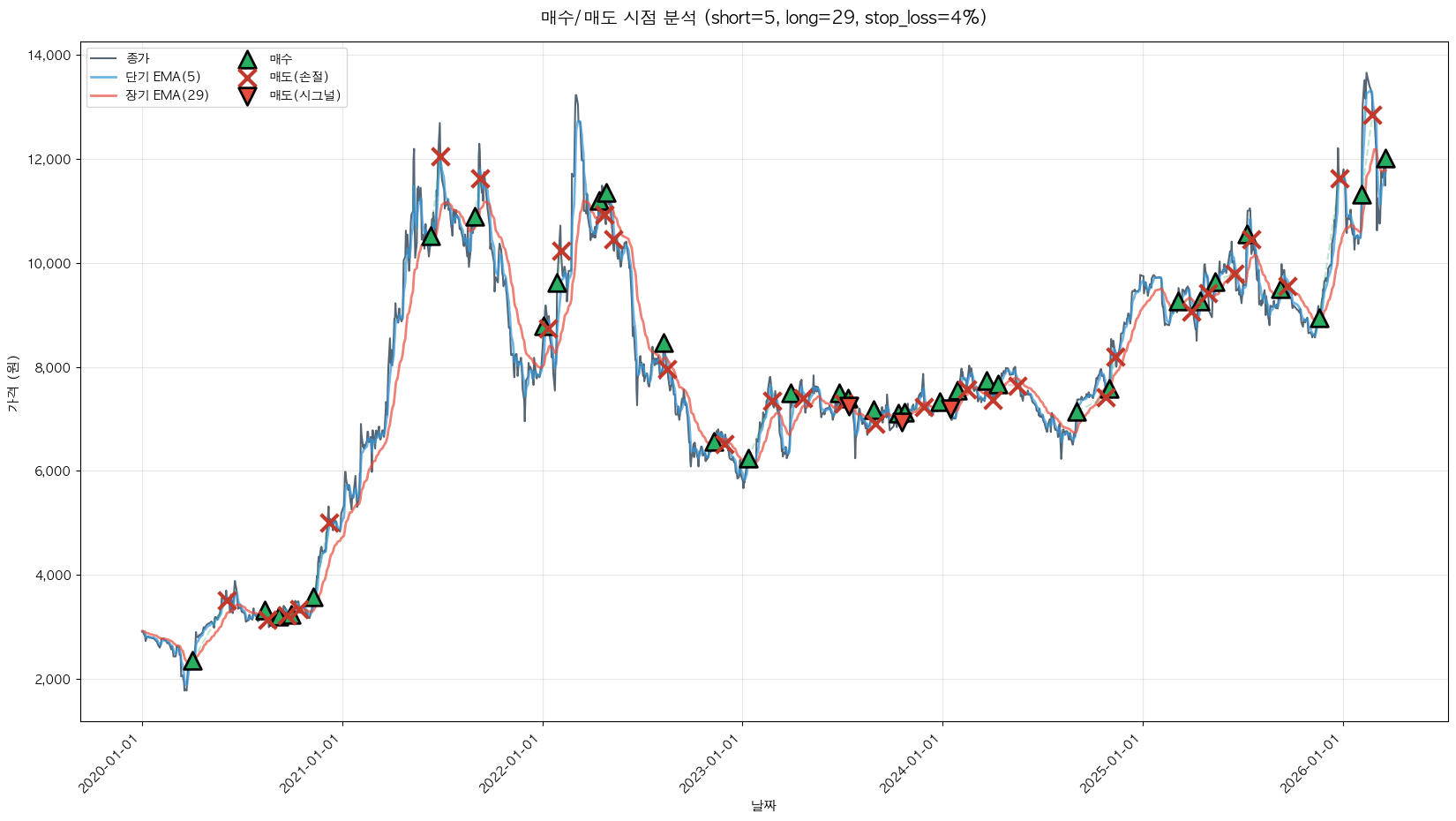
Task: Click the 2026-01-01 x-axis date label
Action: tap(1314, 765)
